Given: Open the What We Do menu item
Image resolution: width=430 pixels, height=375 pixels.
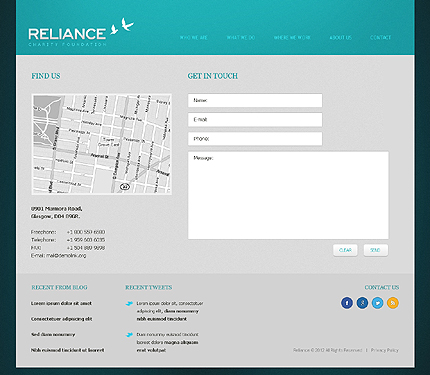Looking at the screenshot, I should coord(241,38).
